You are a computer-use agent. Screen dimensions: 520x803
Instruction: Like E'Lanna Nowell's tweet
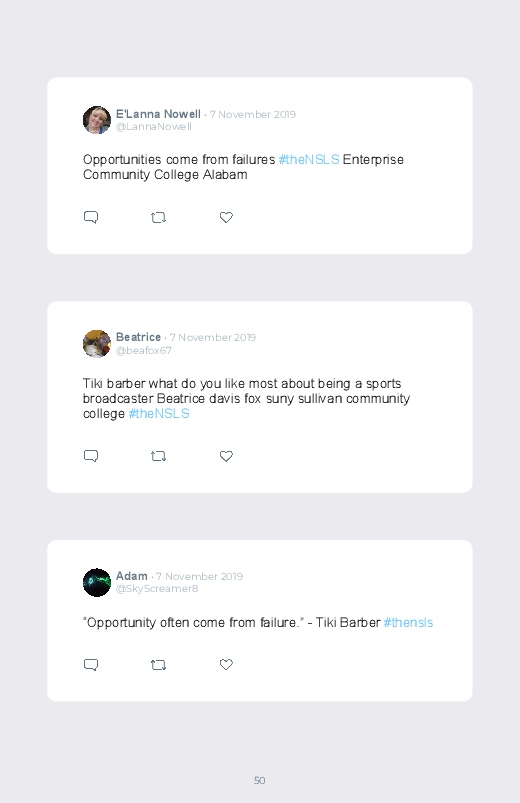tap(226, 217)
